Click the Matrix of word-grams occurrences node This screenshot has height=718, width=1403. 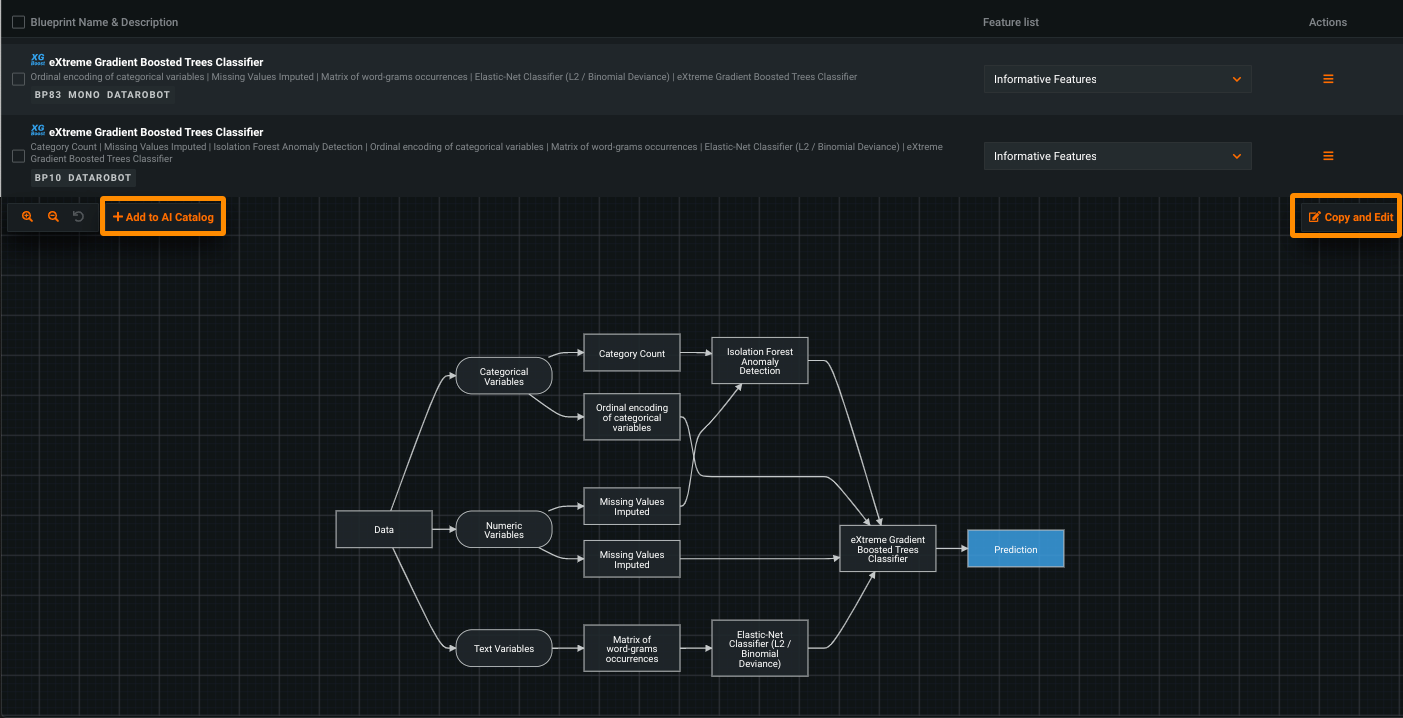632,649
